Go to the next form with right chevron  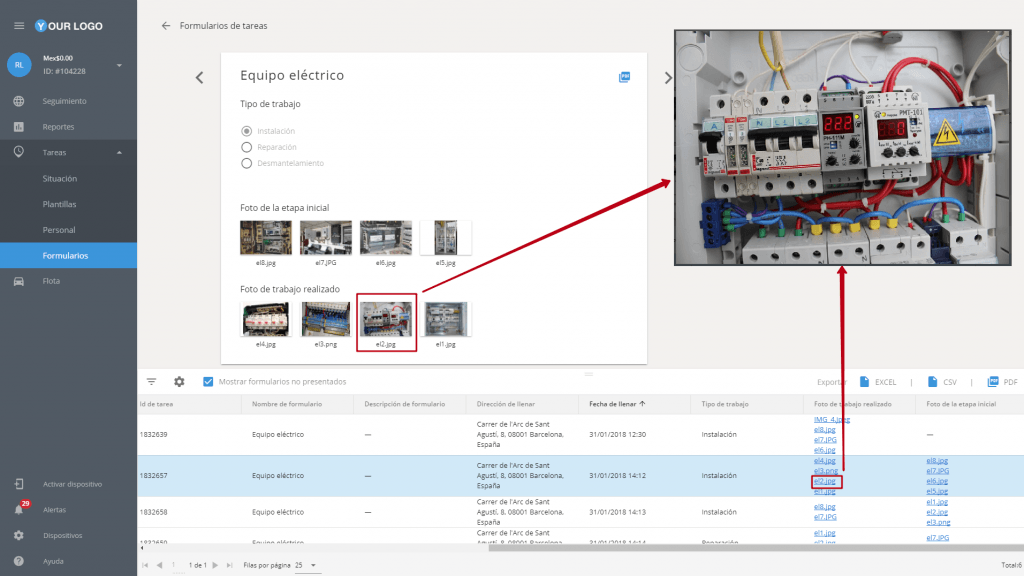667,78
